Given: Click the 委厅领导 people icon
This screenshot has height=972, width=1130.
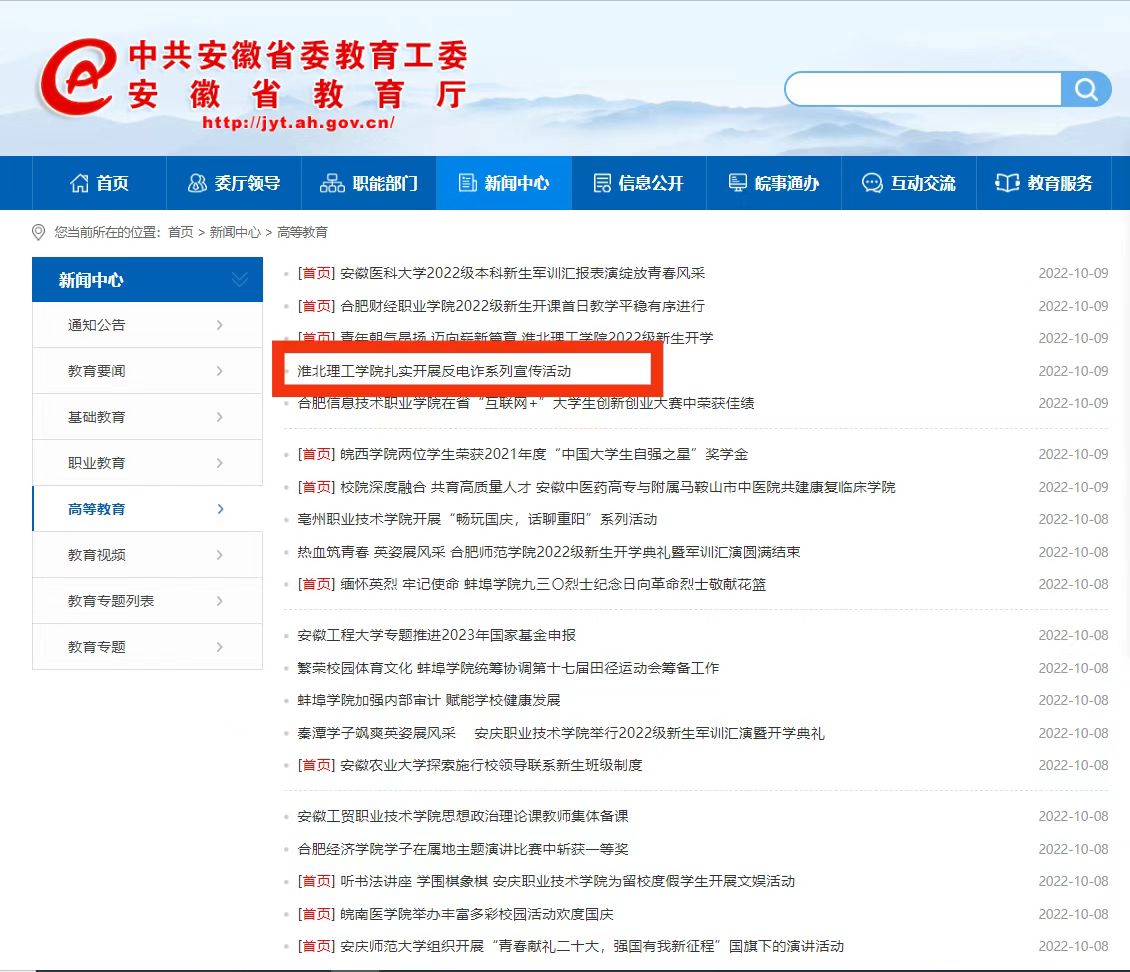Looking at the screenshot, I should [197, 183].
